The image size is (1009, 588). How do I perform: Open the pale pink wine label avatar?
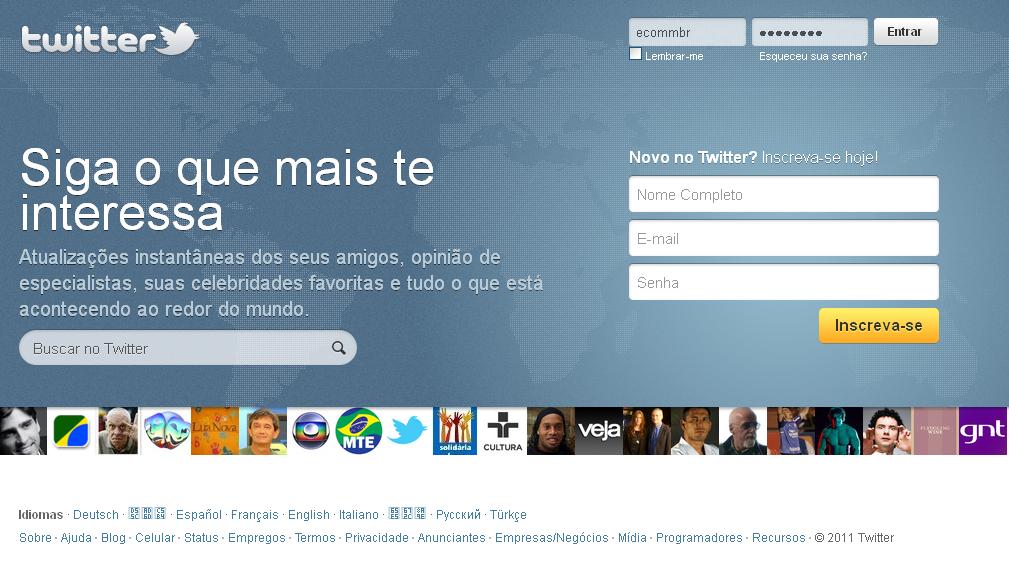(934, 431)
